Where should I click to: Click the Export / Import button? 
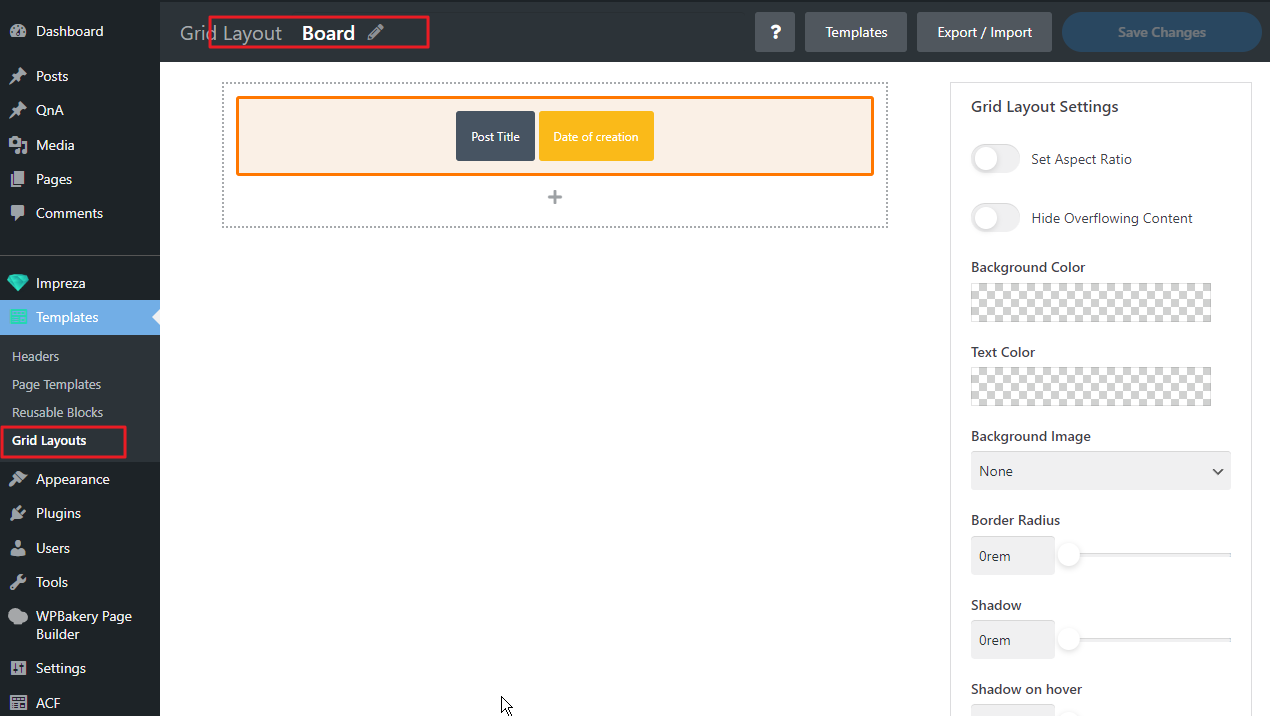click(984, 32)
